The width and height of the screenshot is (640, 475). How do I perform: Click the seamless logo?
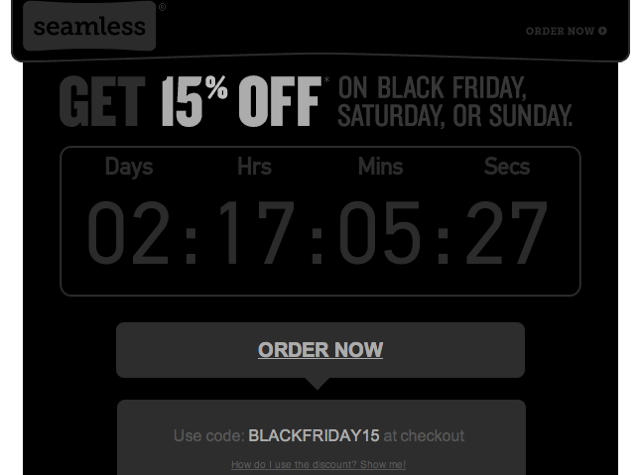point(89,26)
